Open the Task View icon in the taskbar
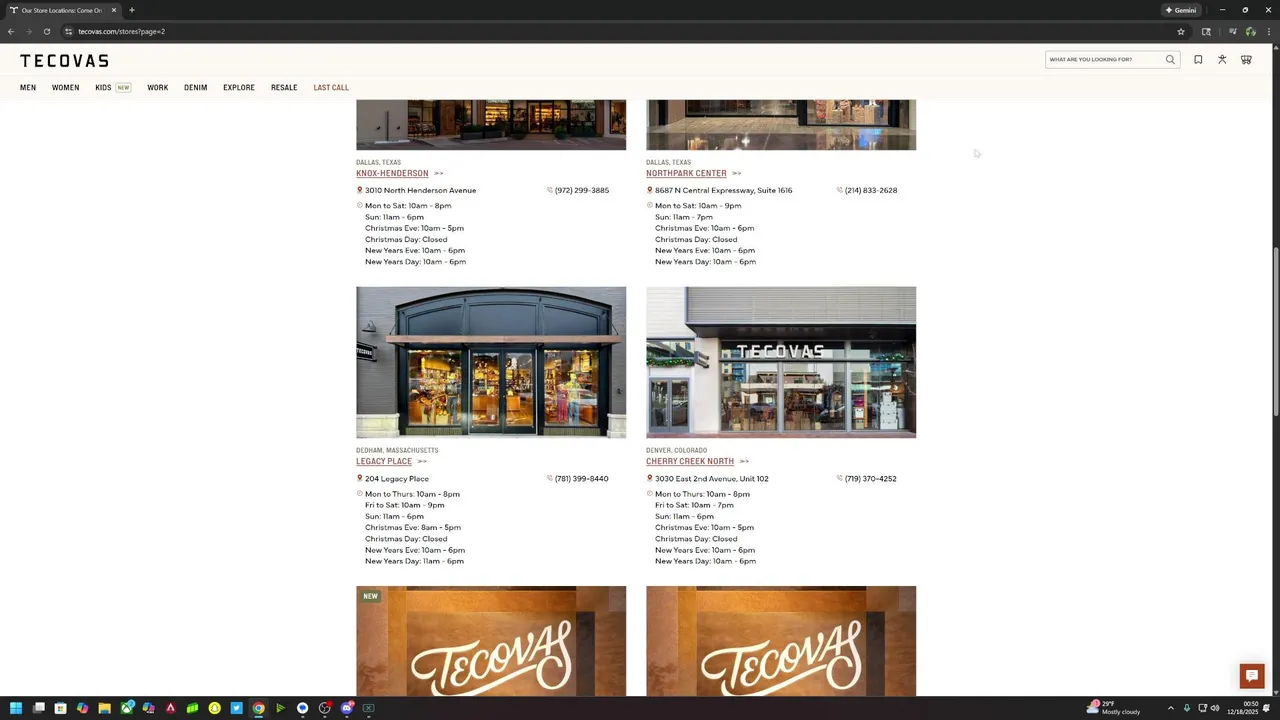 coord(39,708)
